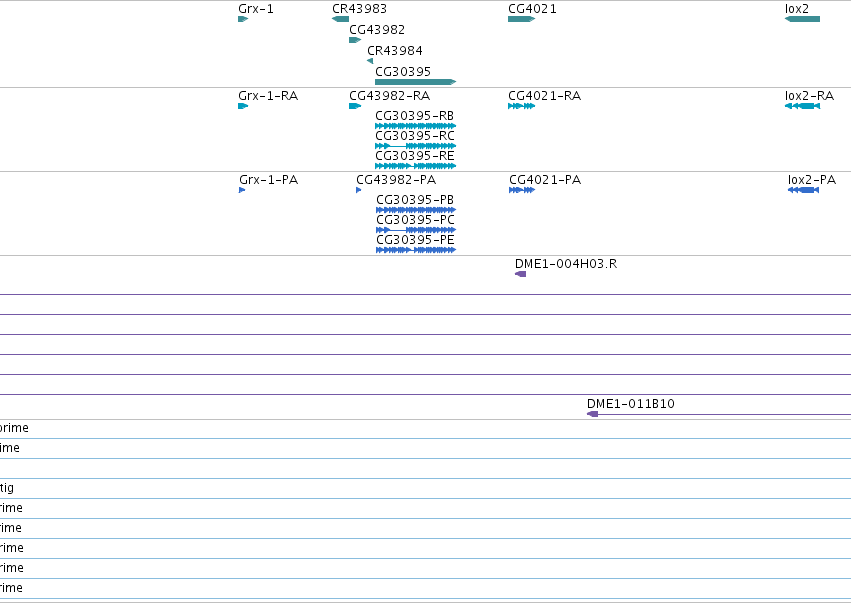Click the Grx-1-RA label
Image resolution: width=851 pixels, height=603 pixels.
[268, 96]
